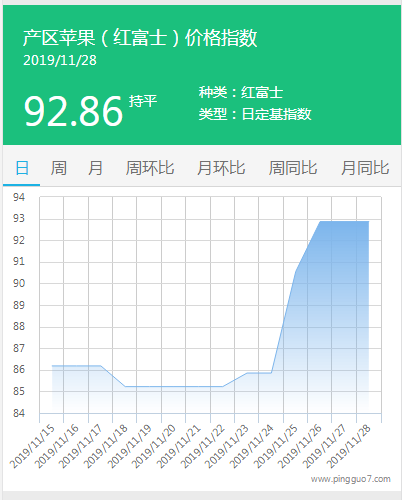
Task: Click the x-axis label 2019/11/18
Action: (x=105, y=446)
